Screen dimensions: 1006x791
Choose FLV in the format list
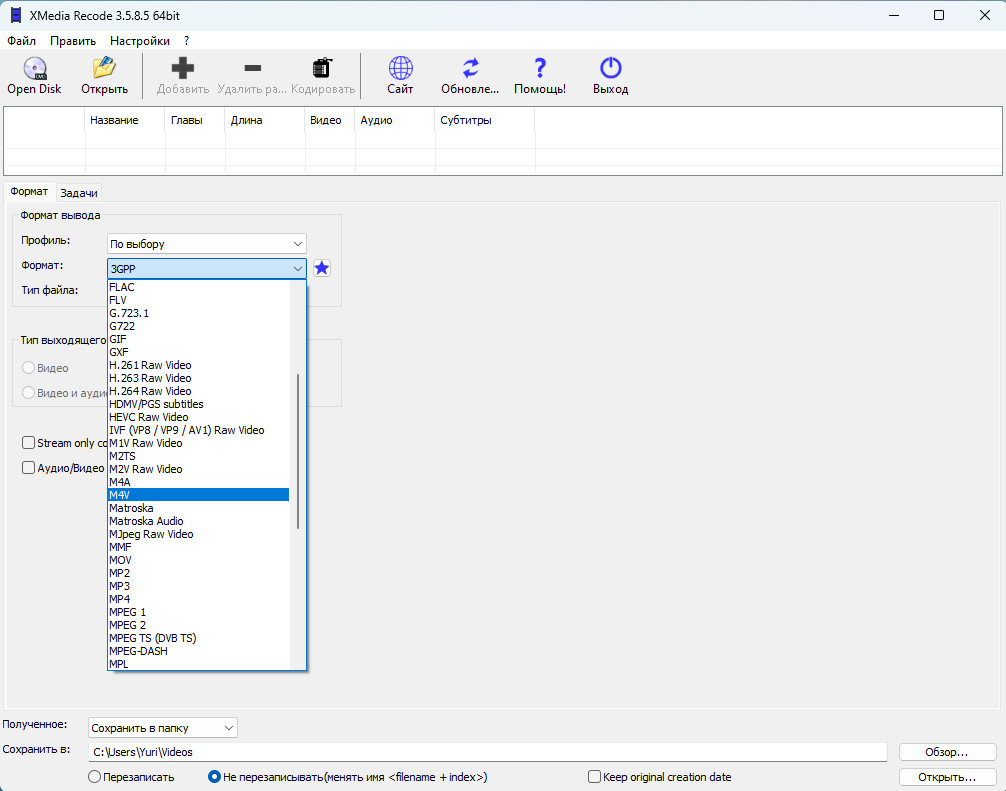pyautogui.click(x=199, y=300)
